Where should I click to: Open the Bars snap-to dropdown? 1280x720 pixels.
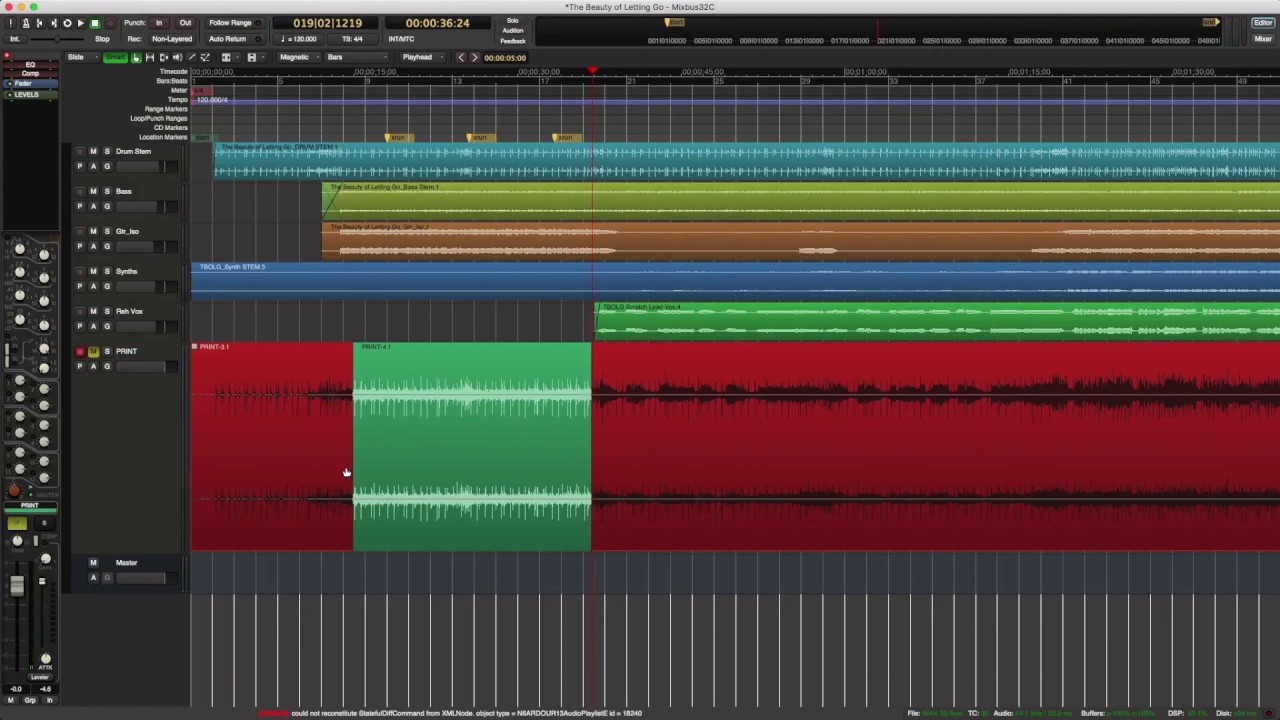pyautogui.click(x=358, y=57)
